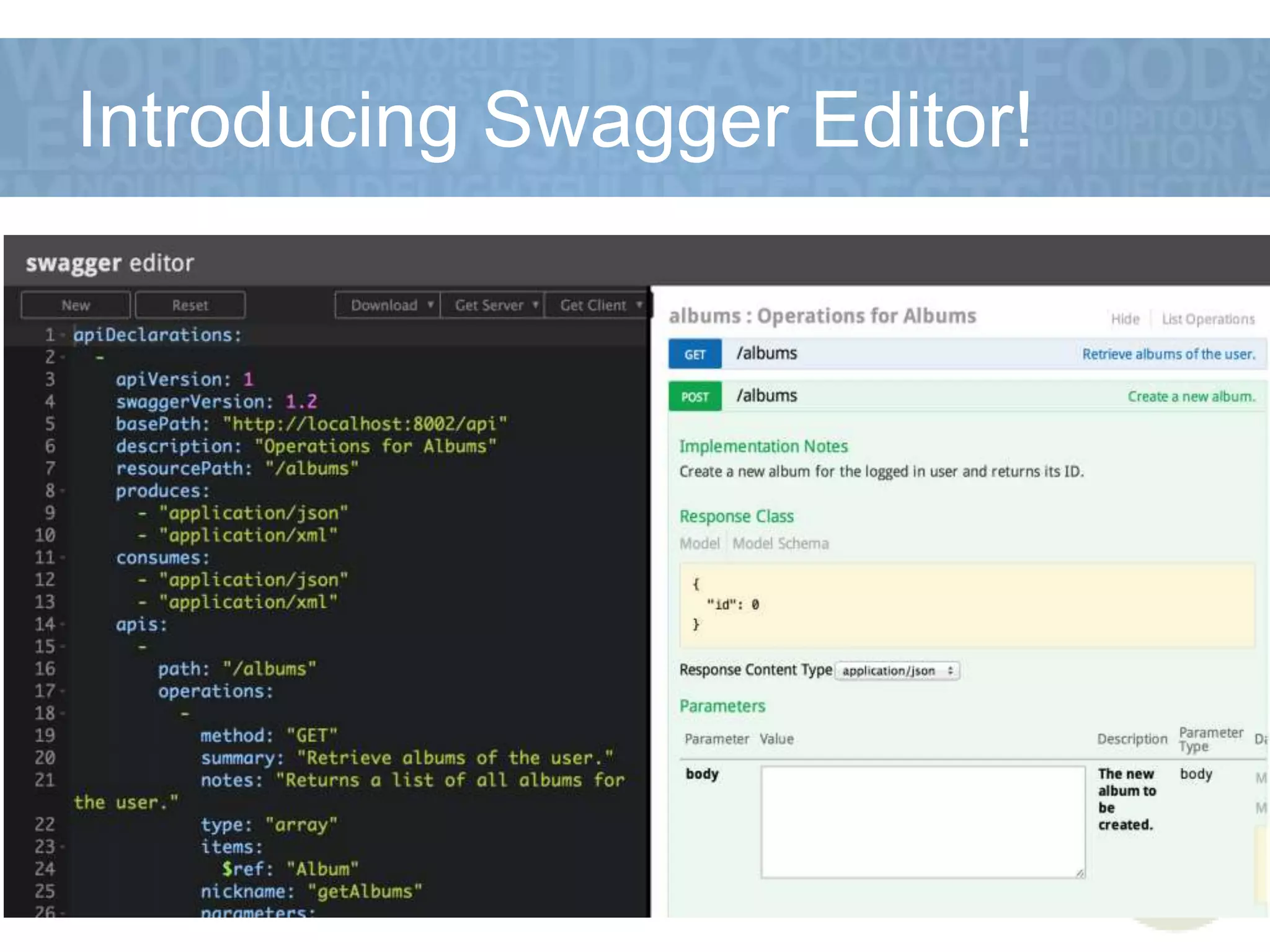Click the method: "GET" line
The width and height of the screenshot is (1270, 952).
(x=269, y=736)
